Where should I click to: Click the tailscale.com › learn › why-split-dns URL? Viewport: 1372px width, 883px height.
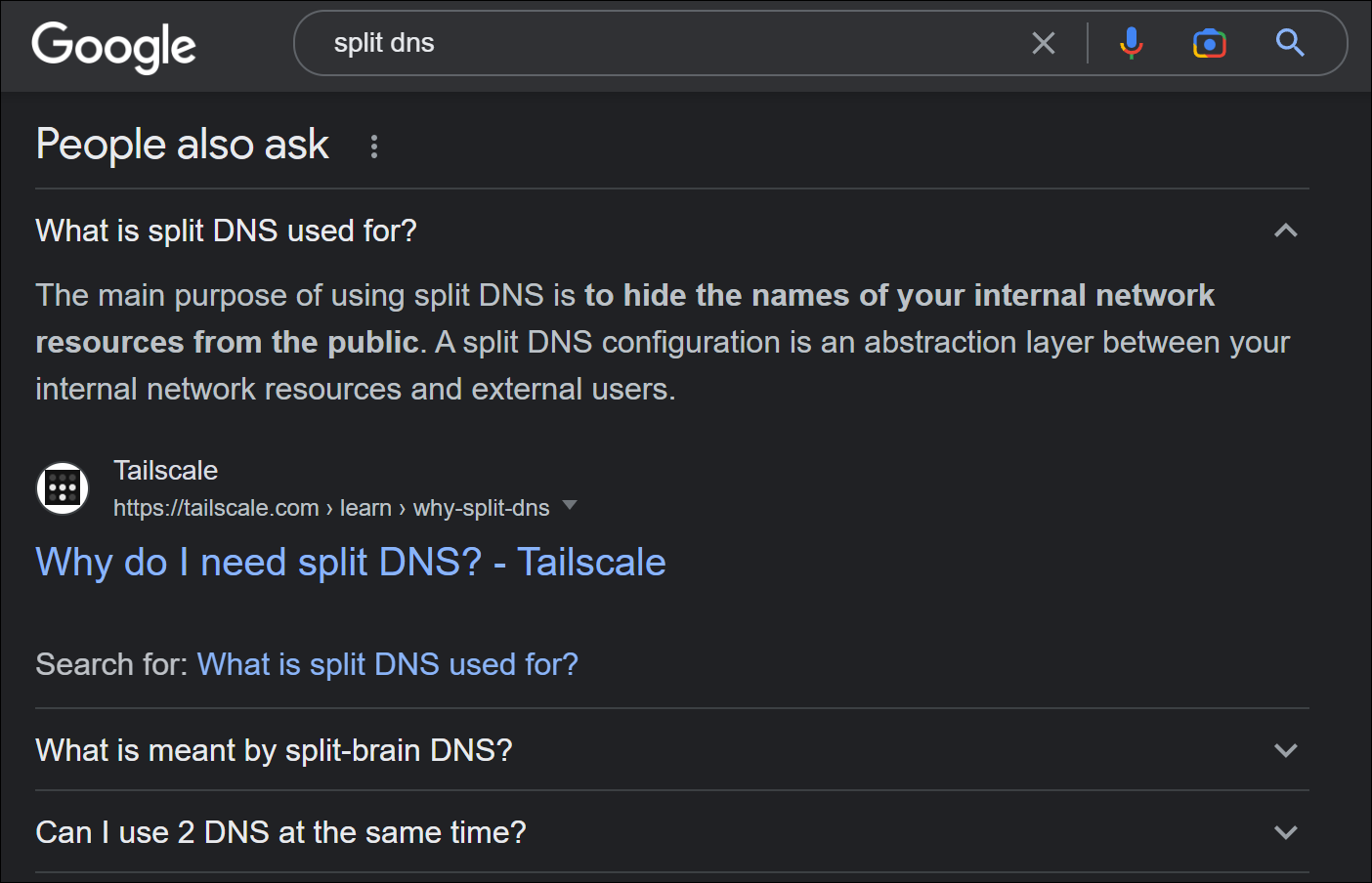pyautogui.click(x=331, y=508)
